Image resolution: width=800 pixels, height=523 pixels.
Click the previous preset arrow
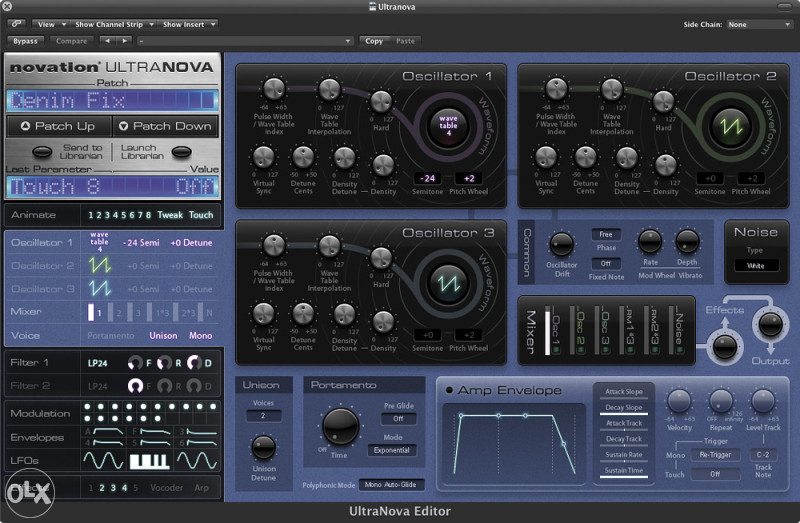point(107,40)
